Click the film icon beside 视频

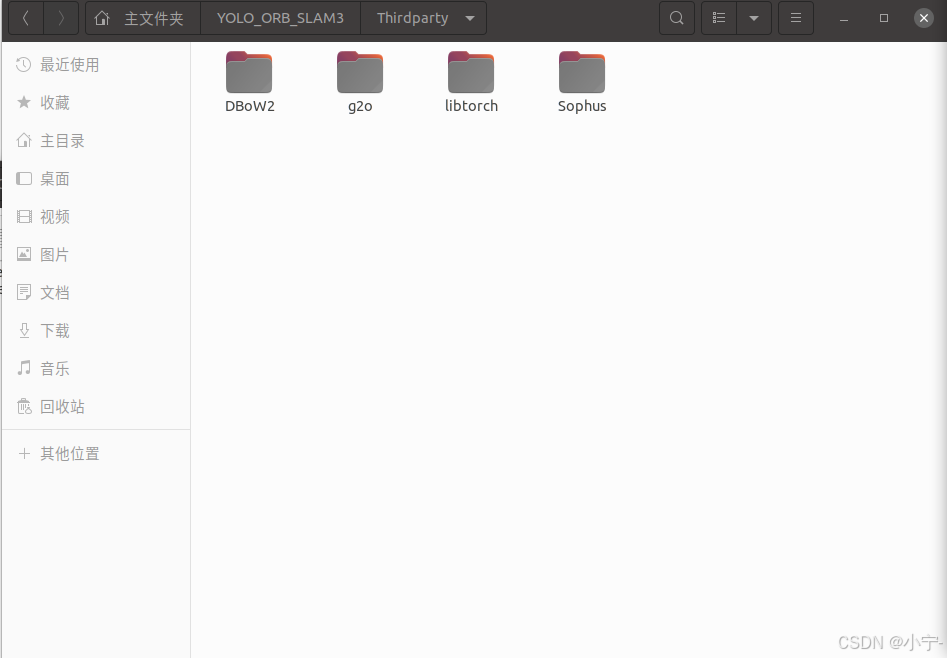pyautogui.click(x=24, y=216)
